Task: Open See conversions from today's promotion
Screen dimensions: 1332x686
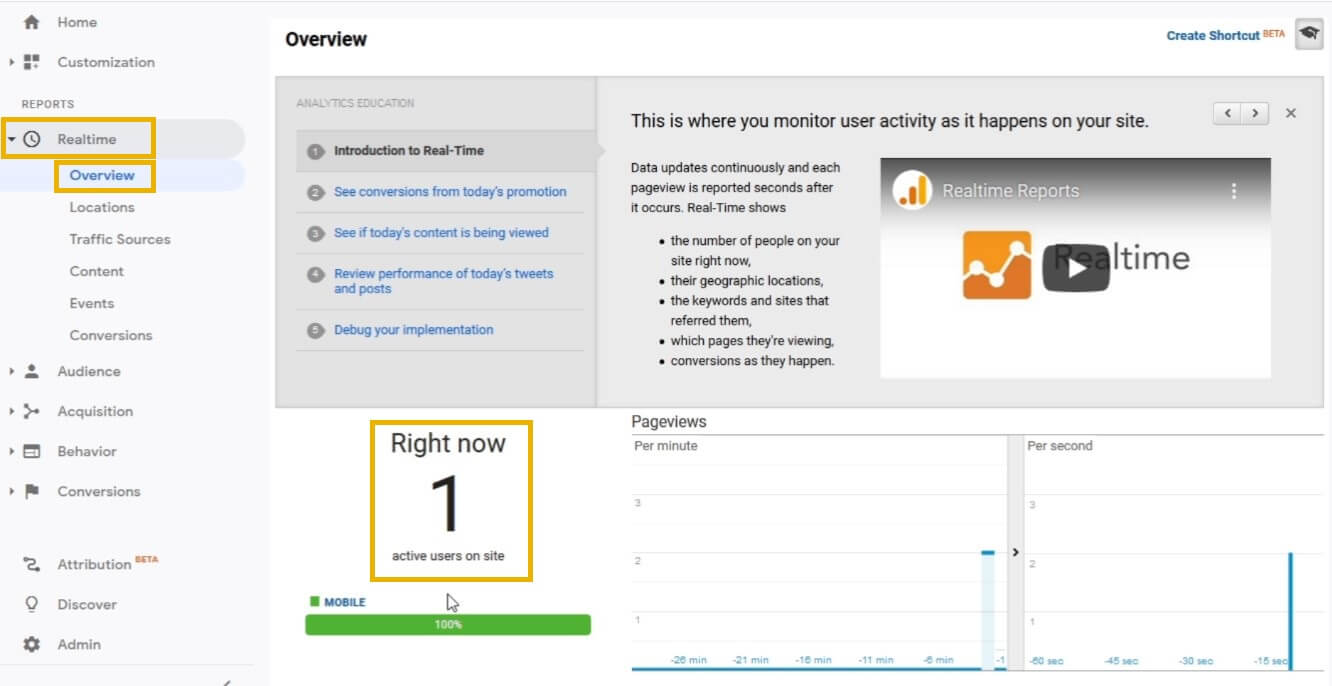Action: (450, 192)
